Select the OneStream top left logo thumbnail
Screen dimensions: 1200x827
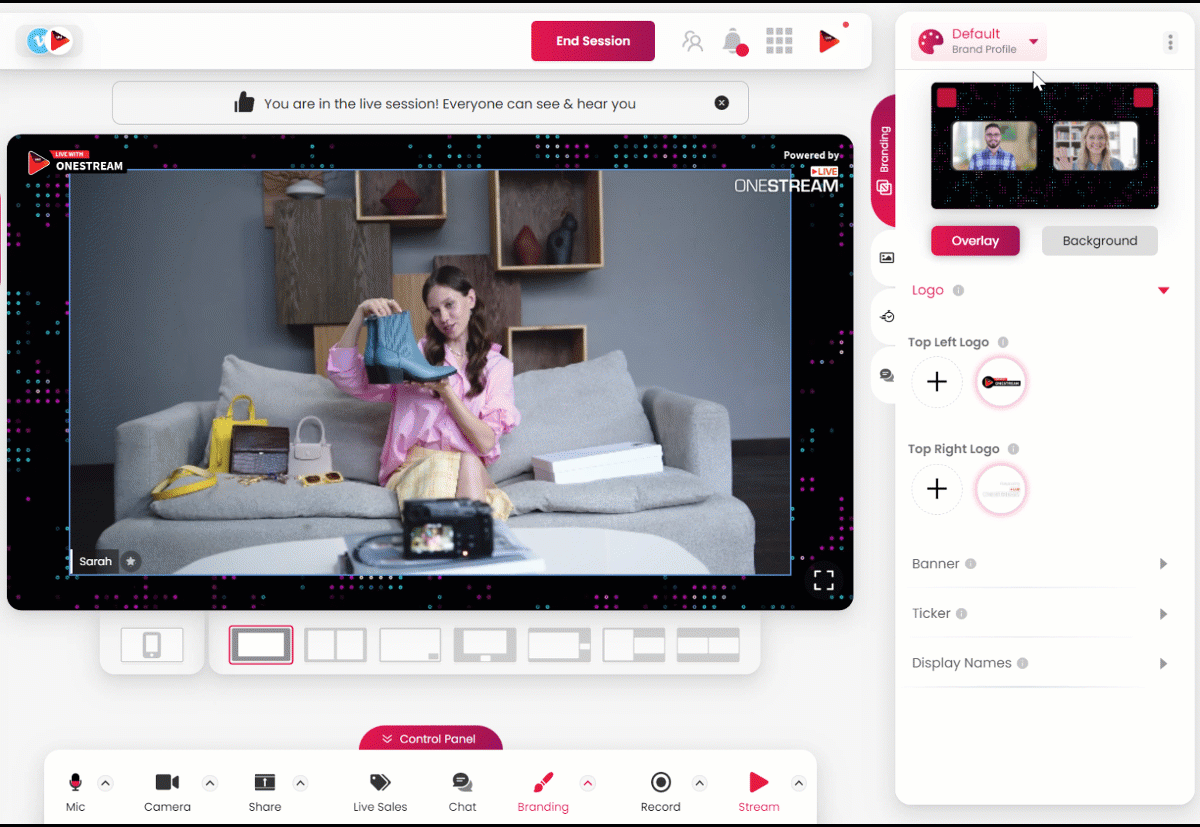(x=1001, y=382)
